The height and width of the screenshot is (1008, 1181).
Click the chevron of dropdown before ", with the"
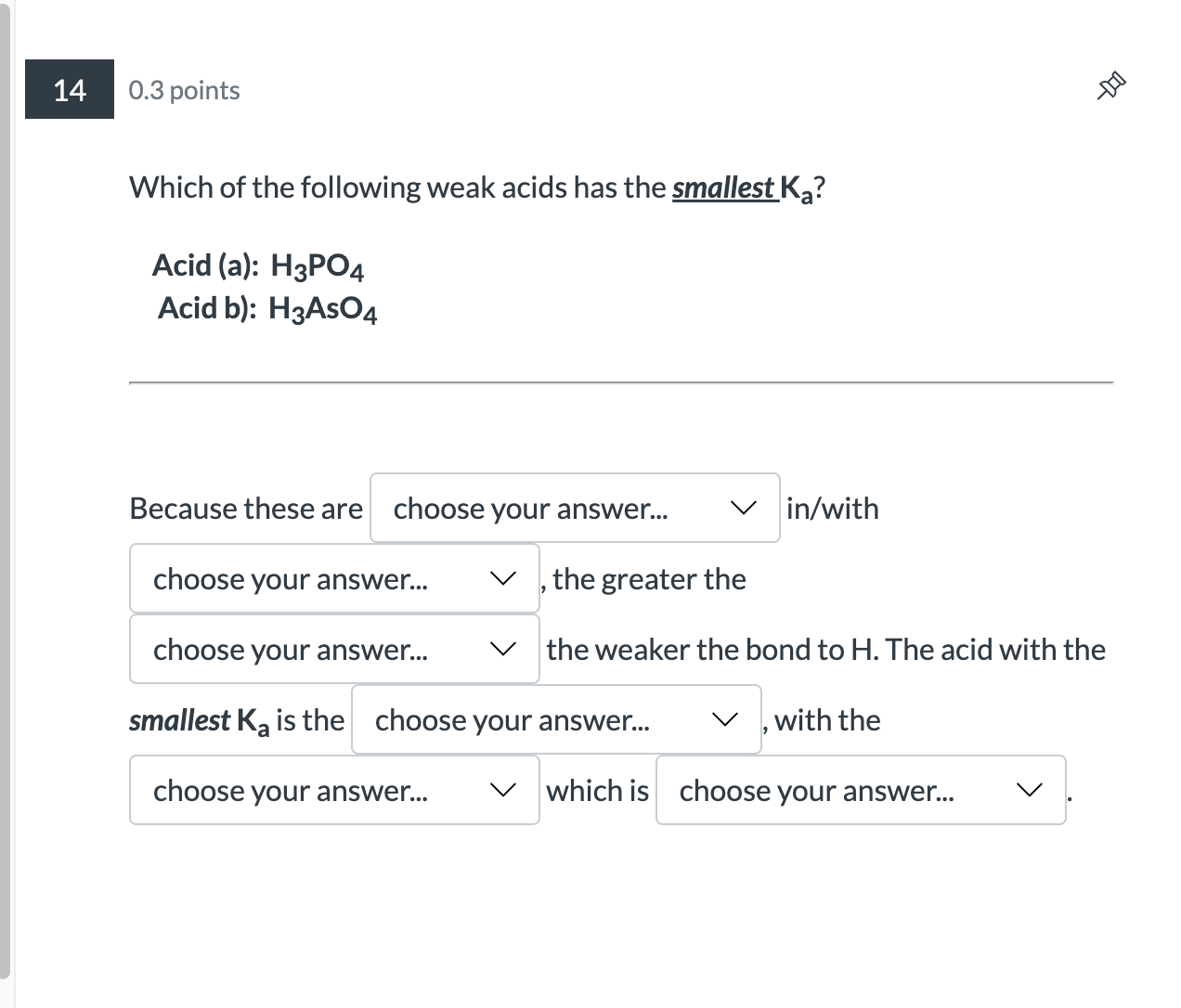724,719
